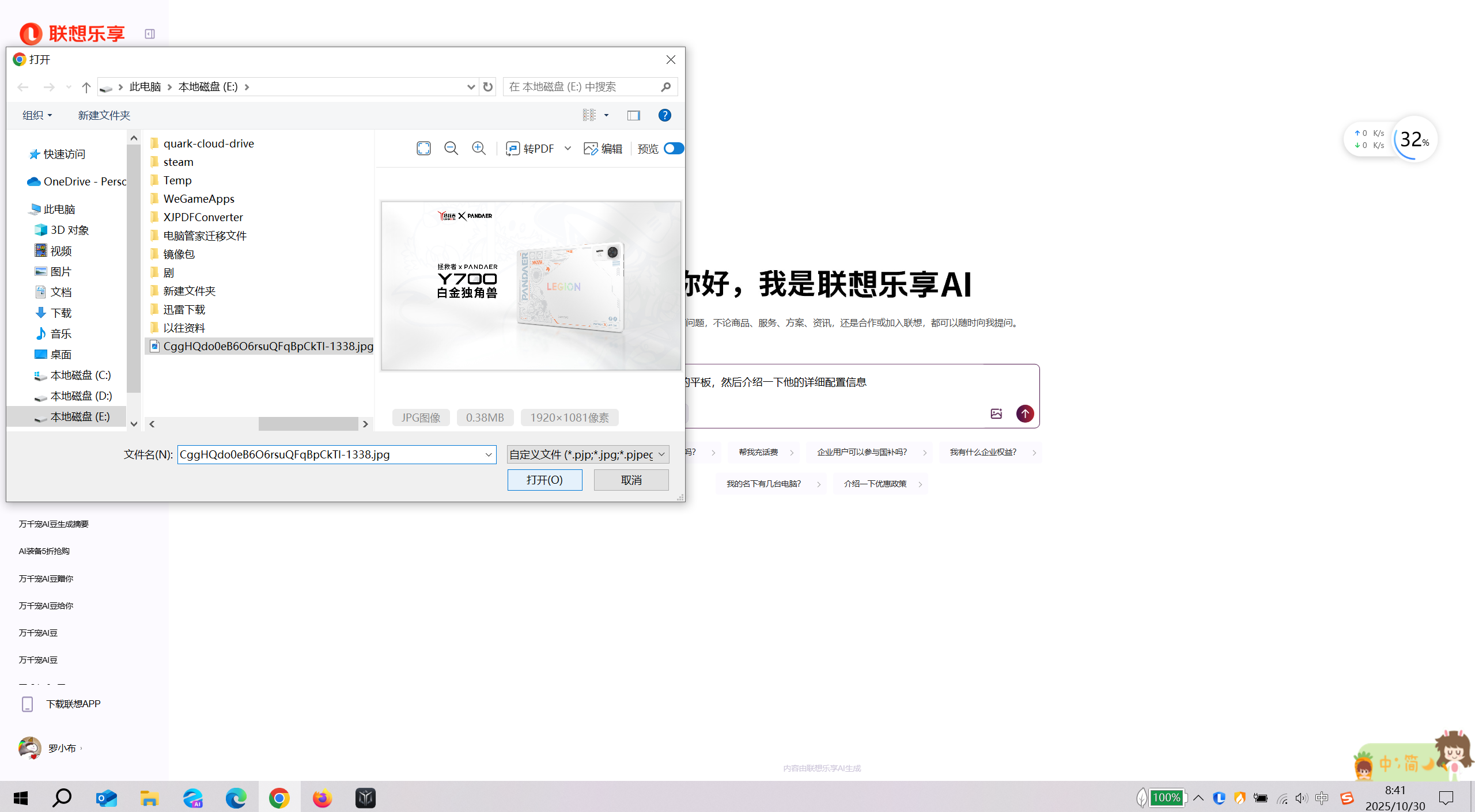1475x812 pixels.
Task: Zoom out the image preview
Action: 451,149
